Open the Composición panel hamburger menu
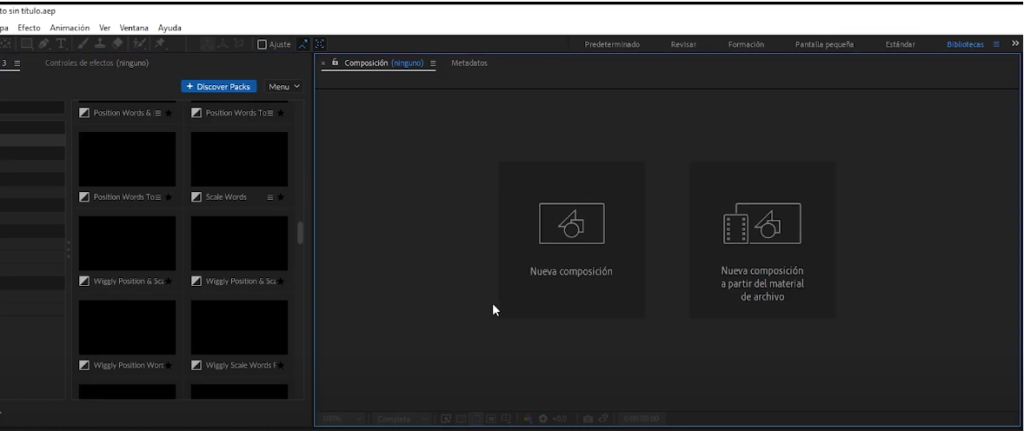1024x431 pixels. coord(433,63)
